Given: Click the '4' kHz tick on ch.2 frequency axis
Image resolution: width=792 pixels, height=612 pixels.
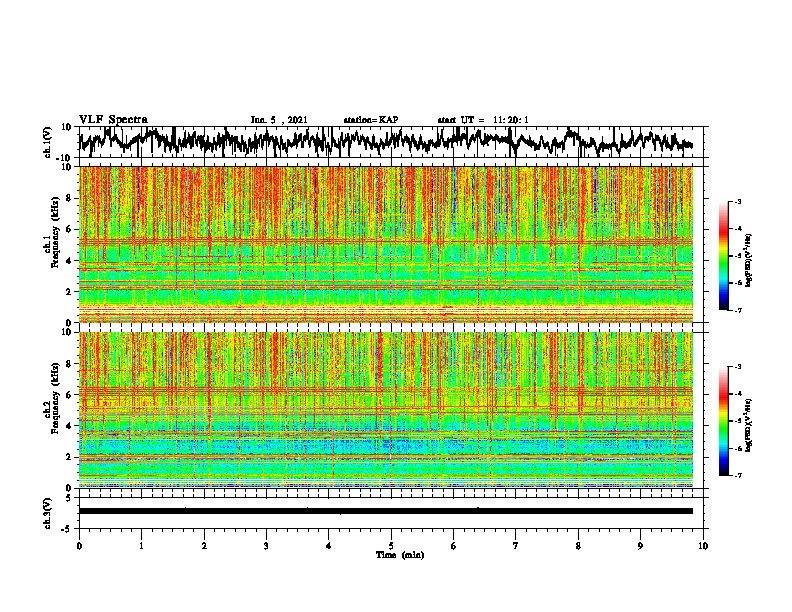Looking at the screenshot, I should pos(69,426).
